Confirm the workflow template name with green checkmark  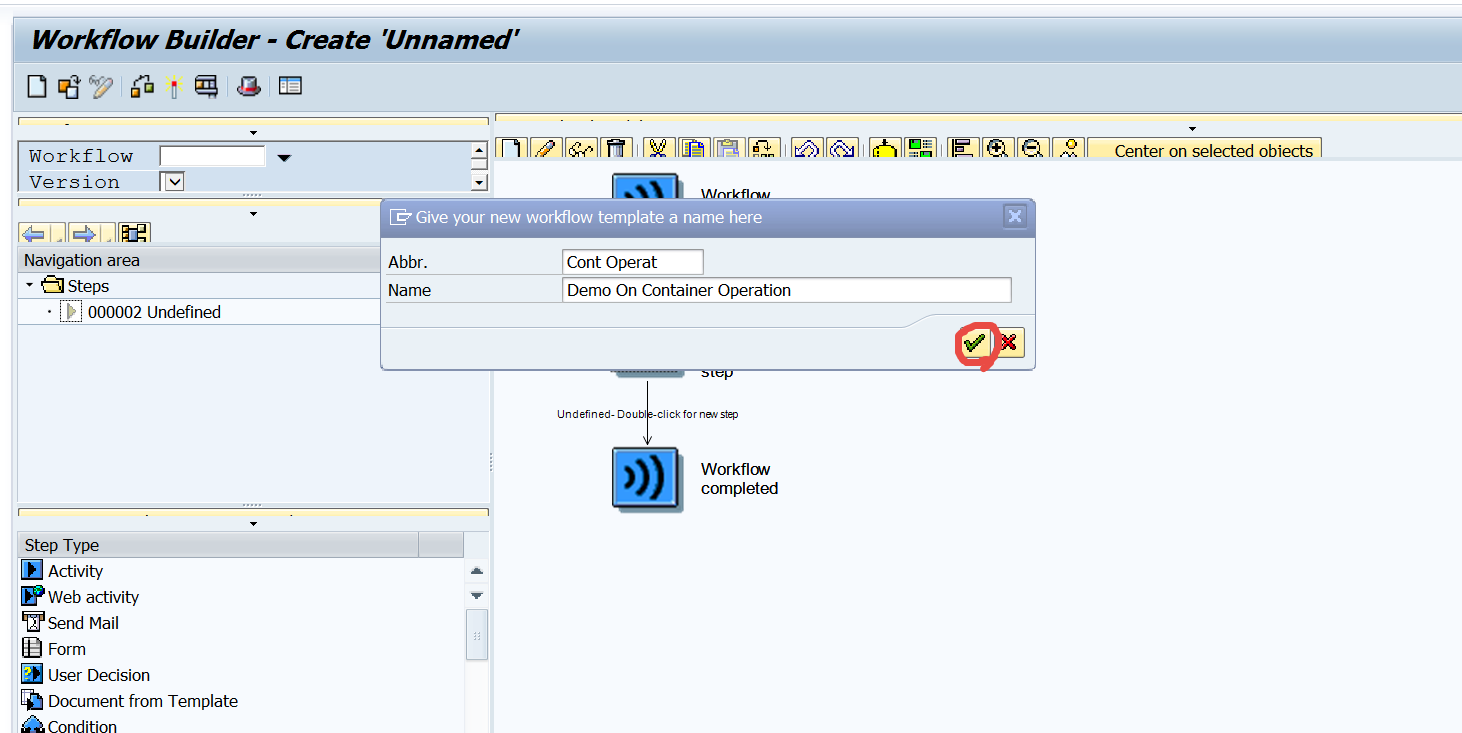coord(976,342)
